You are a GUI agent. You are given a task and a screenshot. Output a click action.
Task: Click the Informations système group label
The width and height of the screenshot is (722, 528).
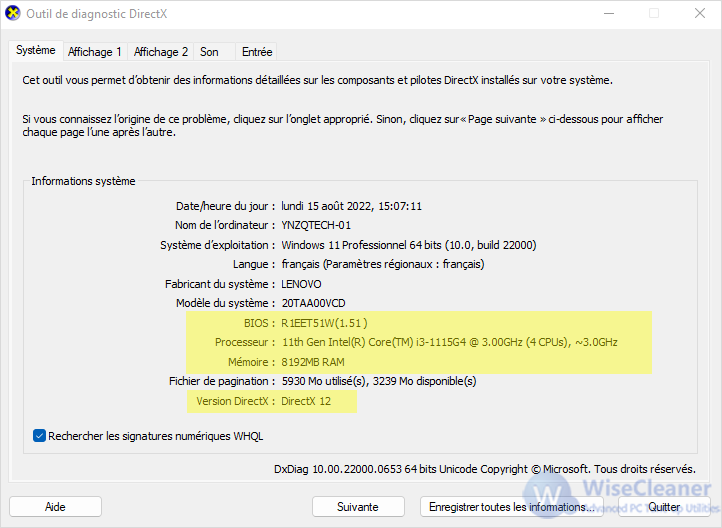(x=83, y=181)
